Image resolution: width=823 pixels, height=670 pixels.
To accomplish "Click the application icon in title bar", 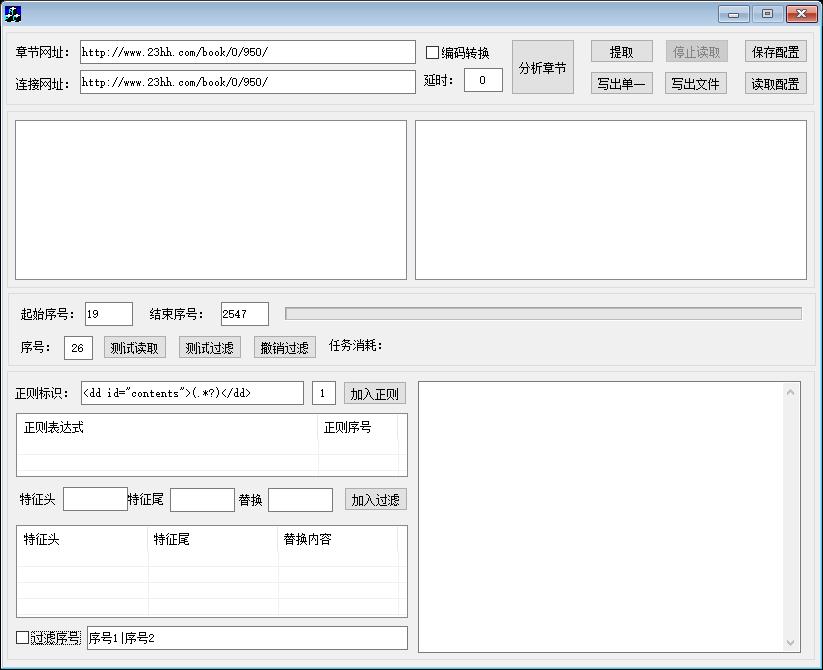I will click(12, 14).
